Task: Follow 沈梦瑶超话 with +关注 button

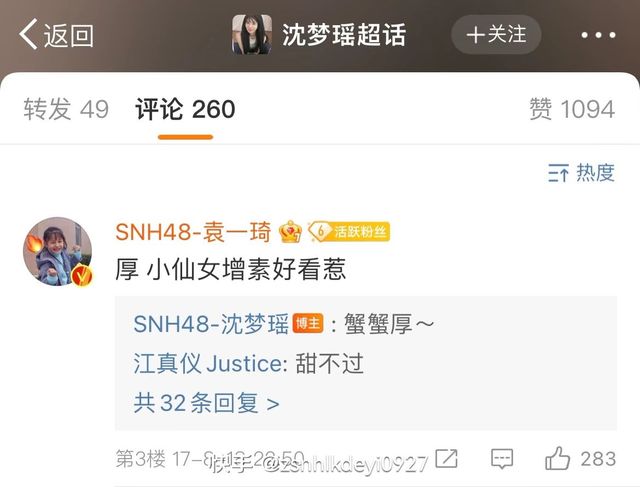Action: 496,34
